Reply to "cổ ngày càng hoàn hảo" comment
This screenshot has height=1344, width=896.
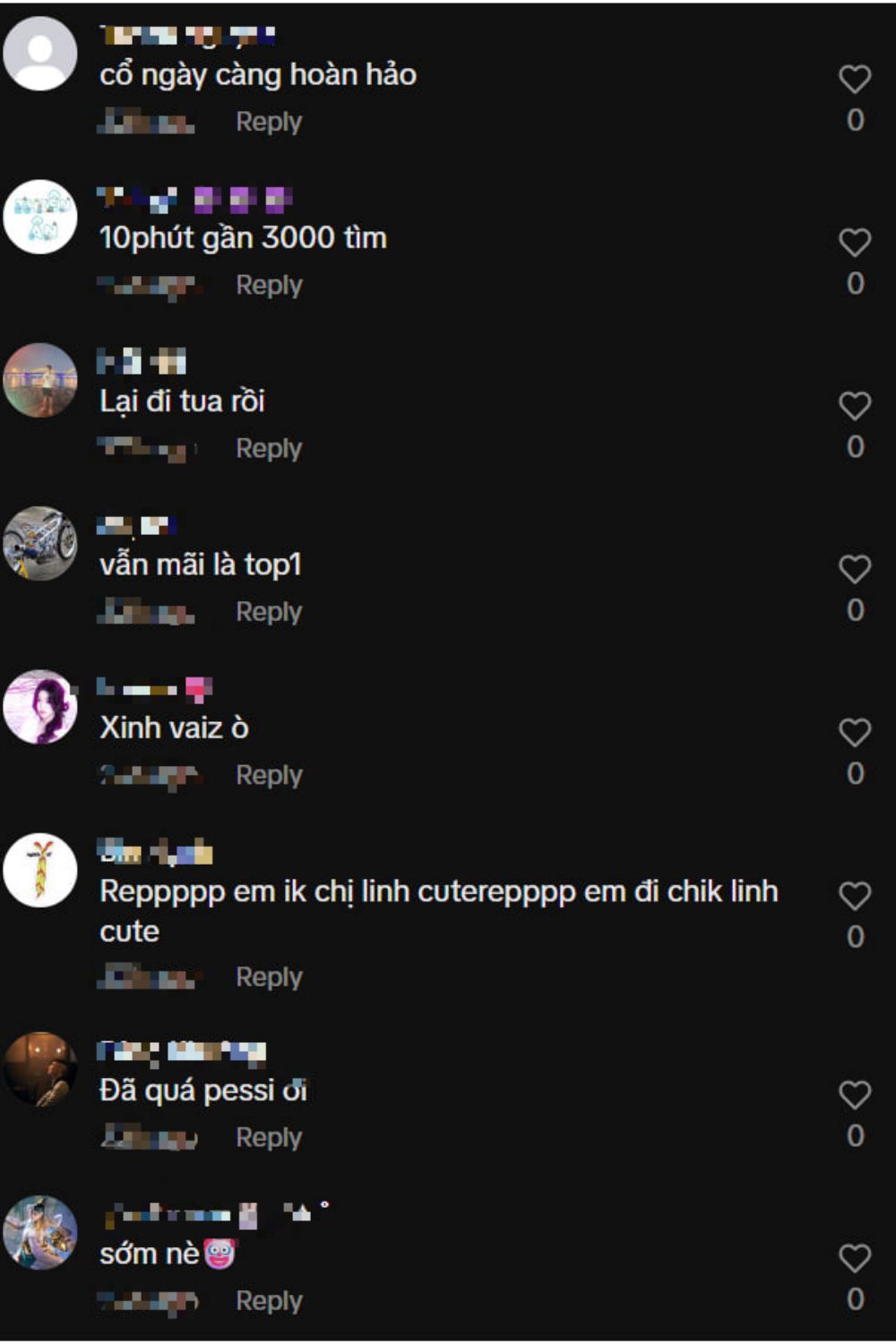pos(269,122)
